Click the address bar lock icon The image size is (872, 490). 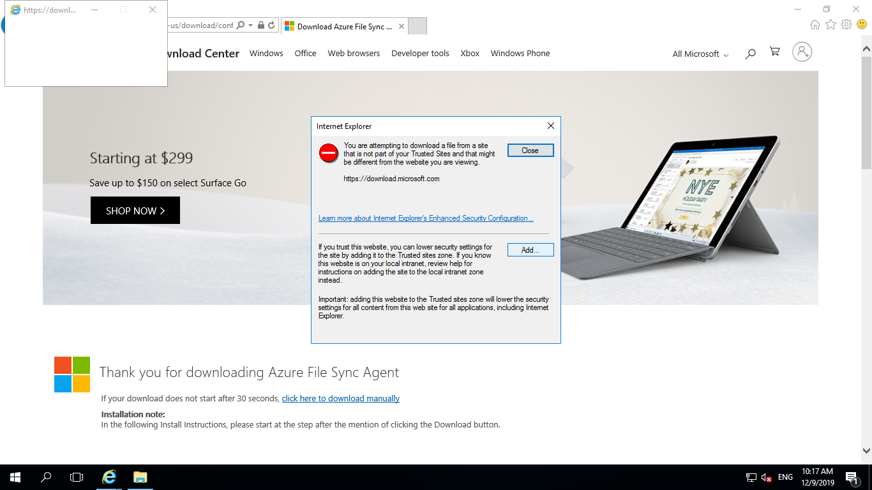261,25
